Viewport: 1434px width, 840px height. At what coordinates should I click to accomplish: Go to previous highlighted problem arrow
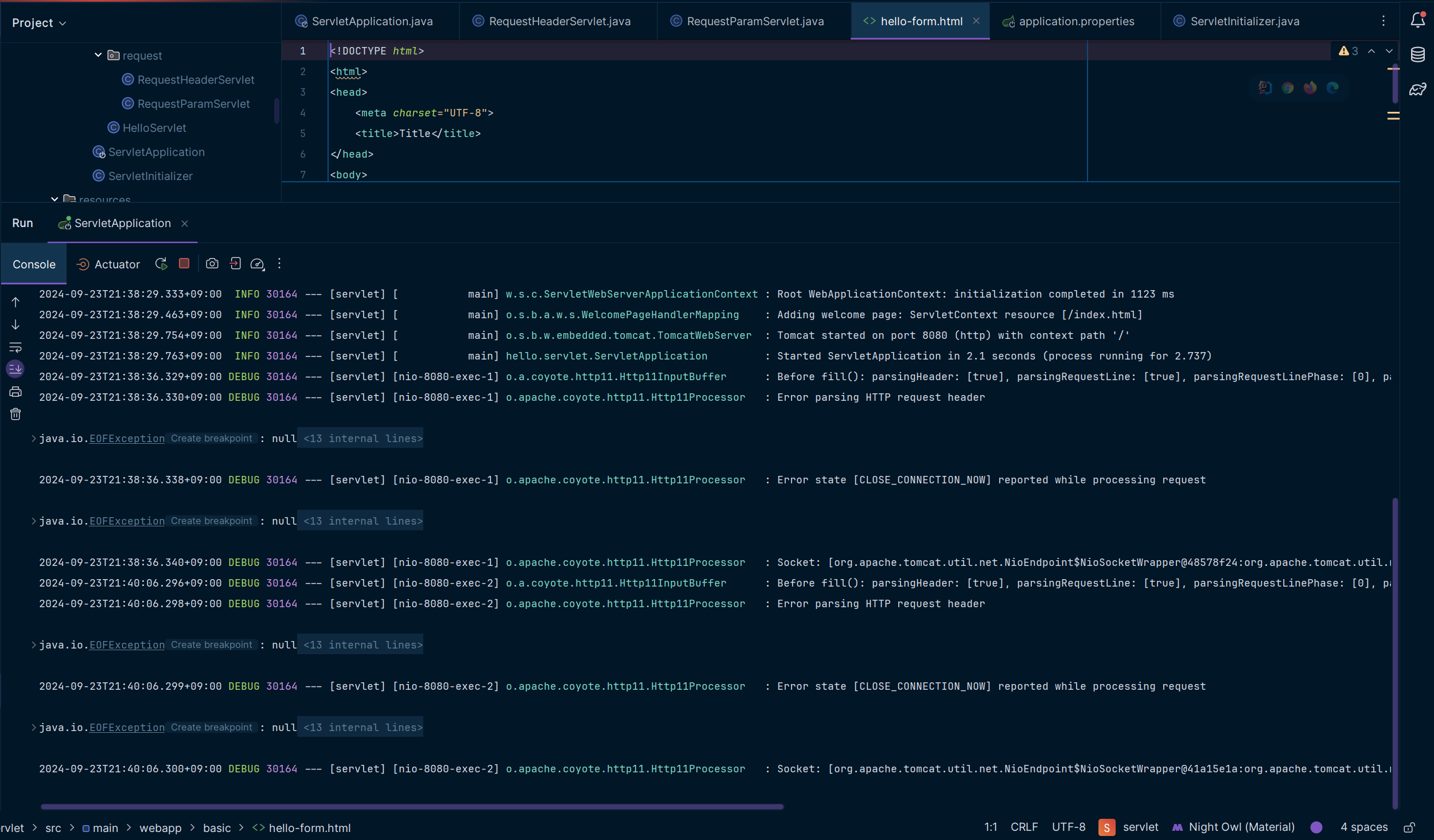coord(1371,51)
